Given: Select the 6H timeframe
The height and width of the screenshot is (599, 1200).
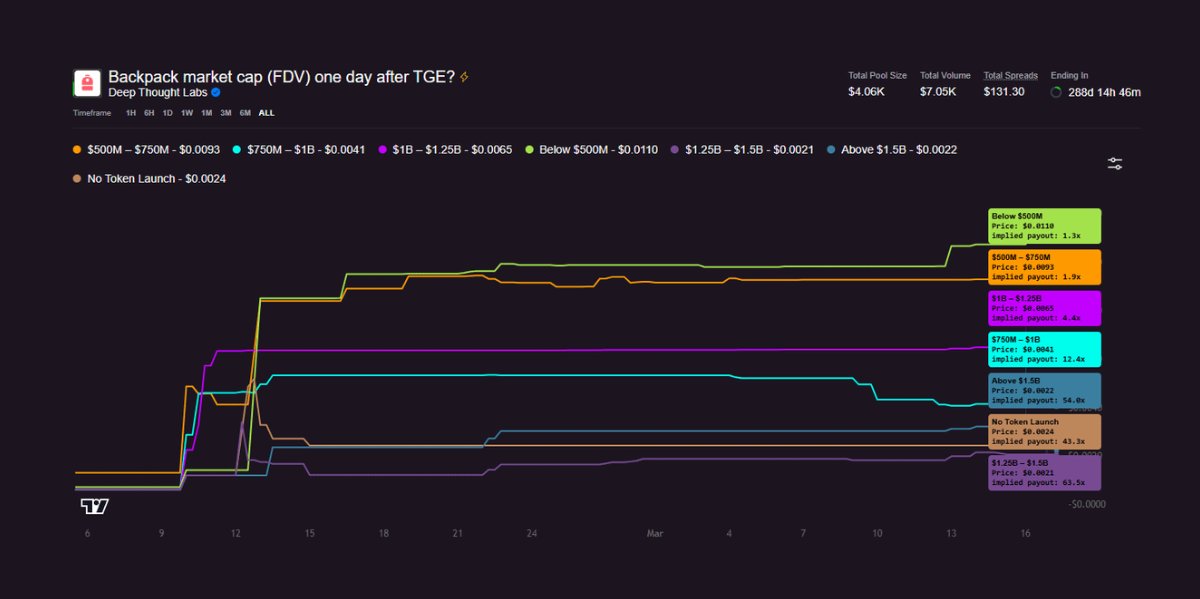Looking at the screenshot, I should (x=149, y=113).
